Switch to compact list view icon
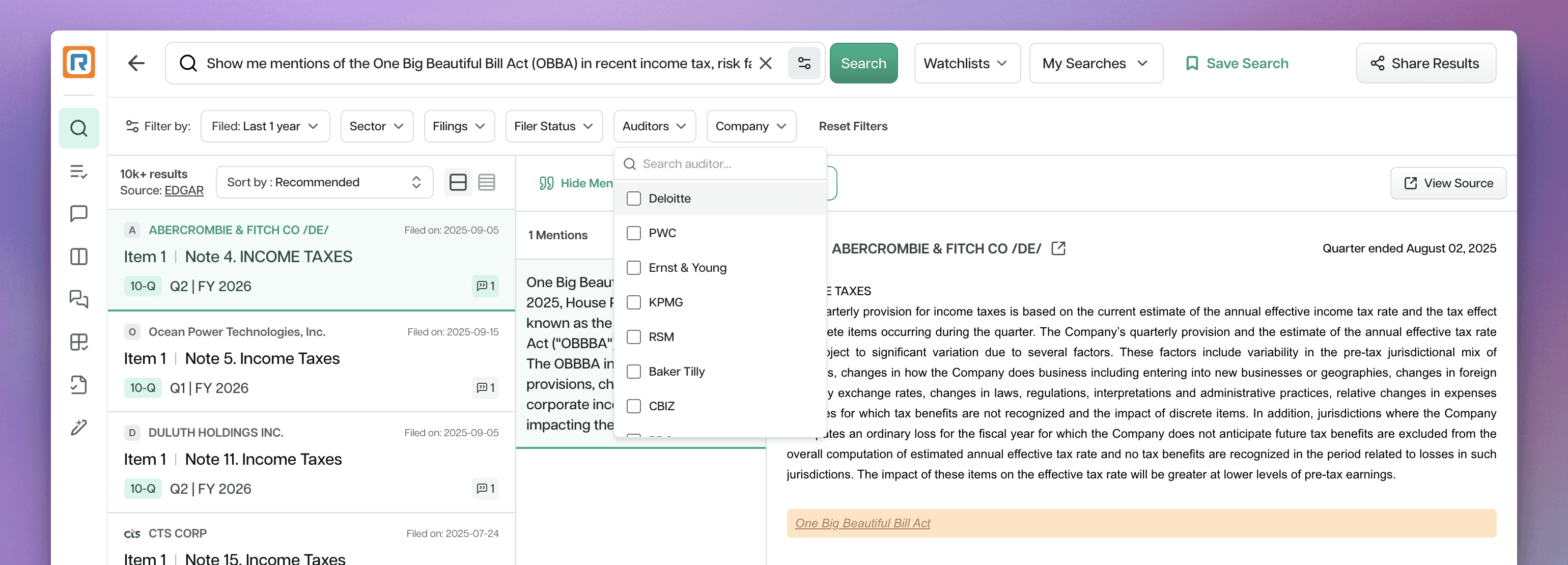This screenshot has width=1568, height=565. coord(486,182)
